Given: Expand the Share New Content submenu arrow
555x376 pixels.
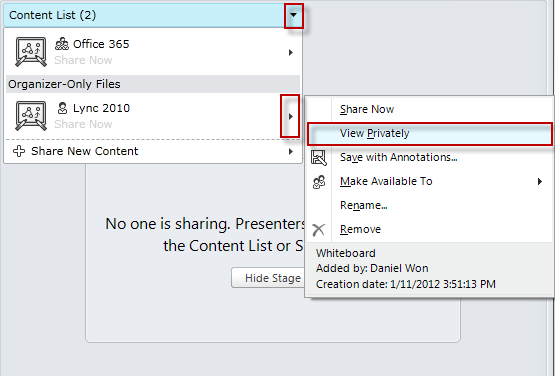Looking at the screenshot, I should (x=291, y=152).
